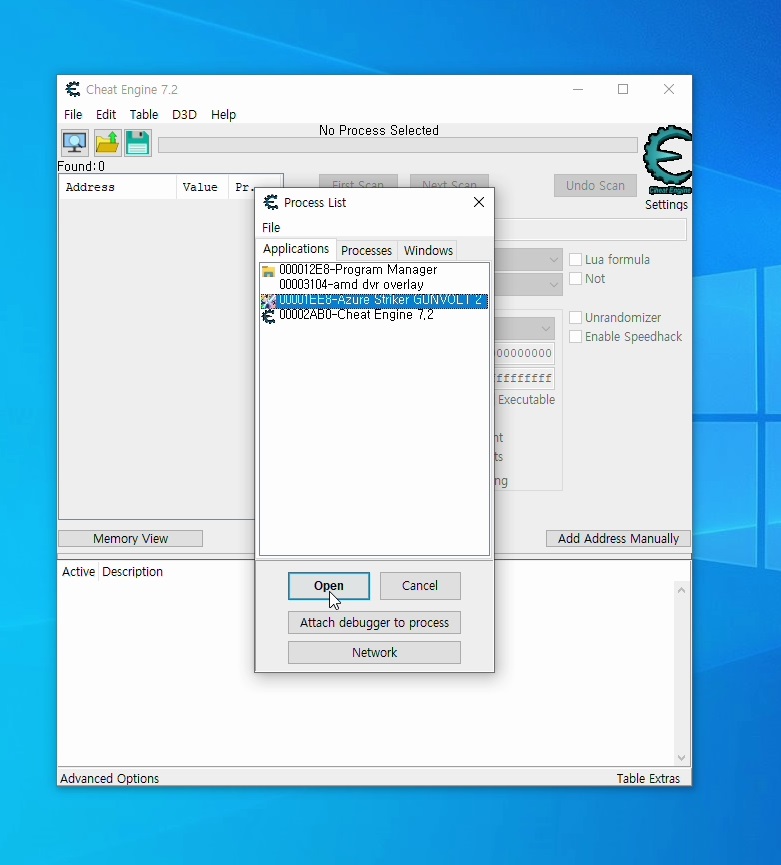Select Azure Striker GUNVOLT 2 process icon
781x865 pixels.
pyautogui.click(x=268, y=301)
